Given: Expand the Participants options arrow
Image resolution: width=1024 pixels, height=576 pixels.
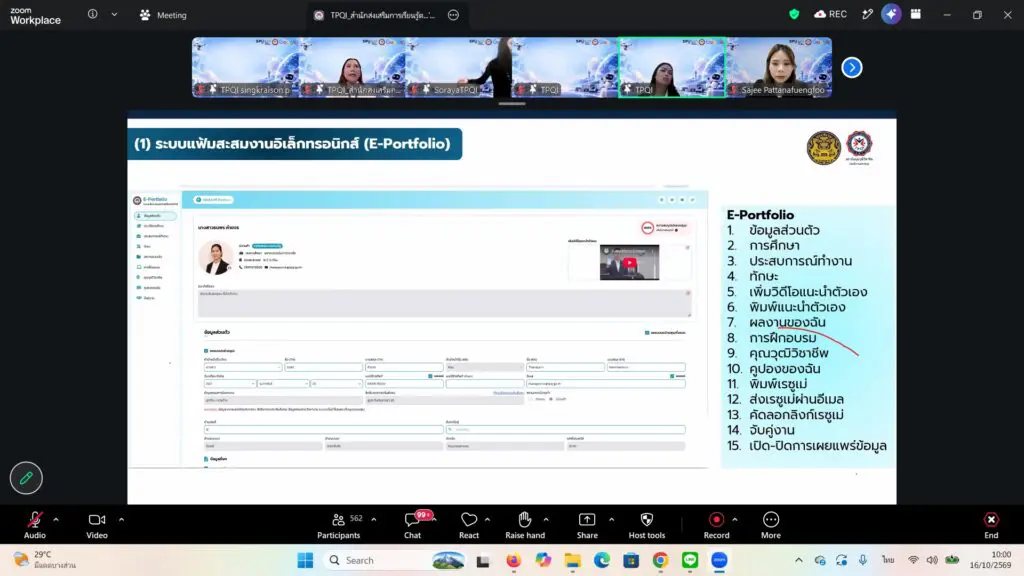Looking at the screenshot, I should [374, 520].
